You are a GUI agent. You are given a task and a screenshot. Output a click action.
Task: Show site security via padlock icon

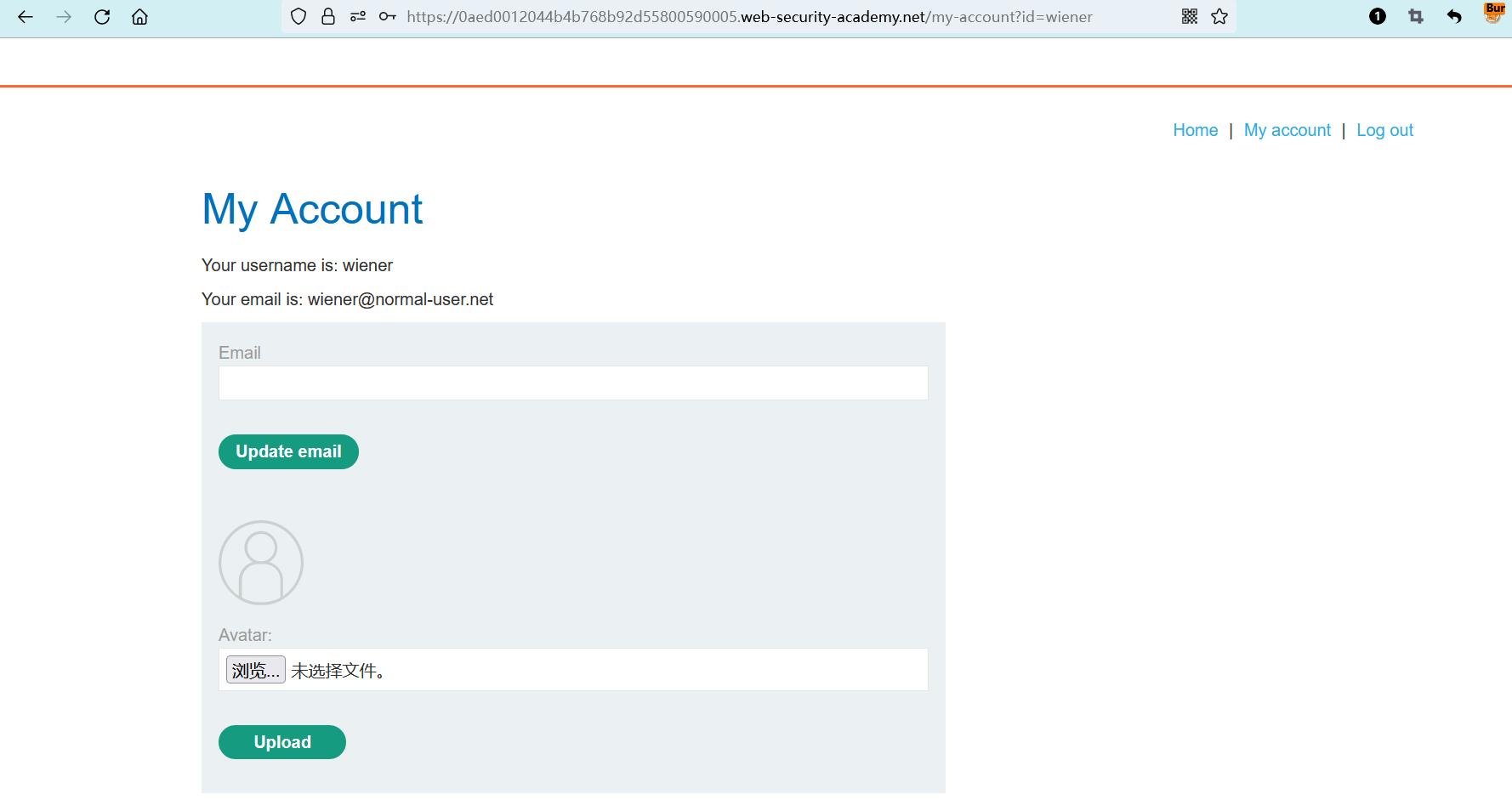328,17
